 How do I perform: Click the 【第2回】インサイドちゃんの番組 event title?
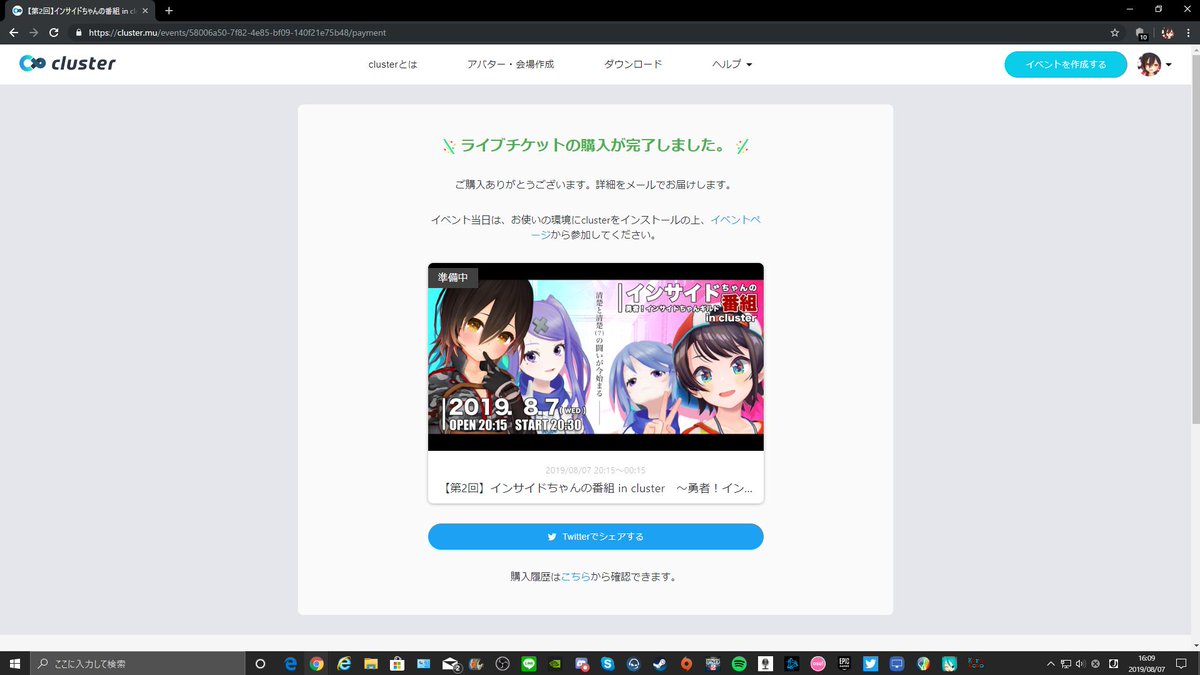596,488
